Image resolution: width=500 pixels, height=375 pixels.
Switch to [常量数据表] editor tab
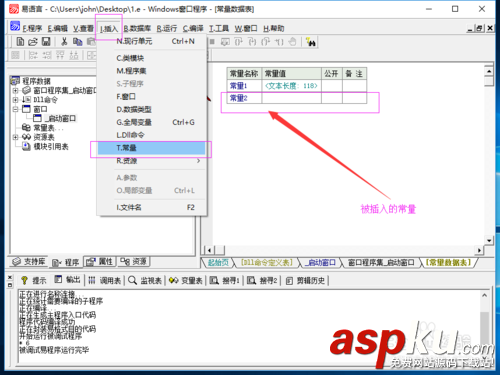(x=448, y=263)
